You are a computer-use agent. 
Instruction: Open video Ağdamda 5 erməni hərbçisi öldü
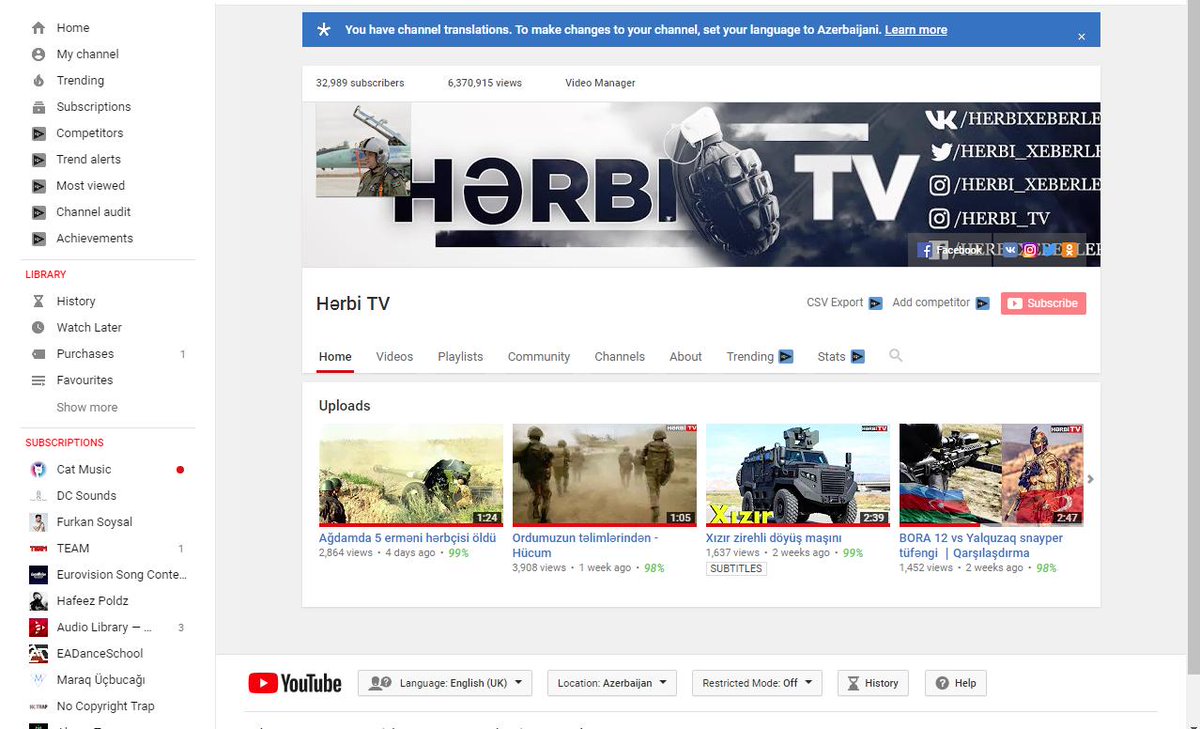[x=408, y=538]
